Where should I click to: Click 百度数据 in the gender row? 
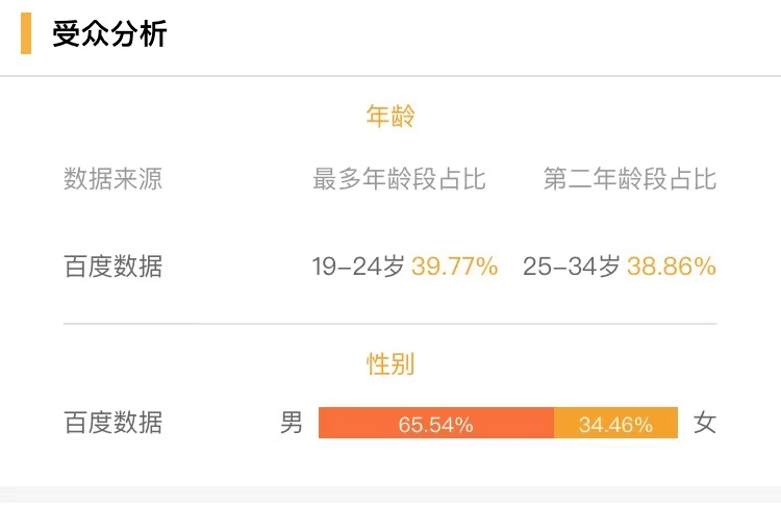113,422
